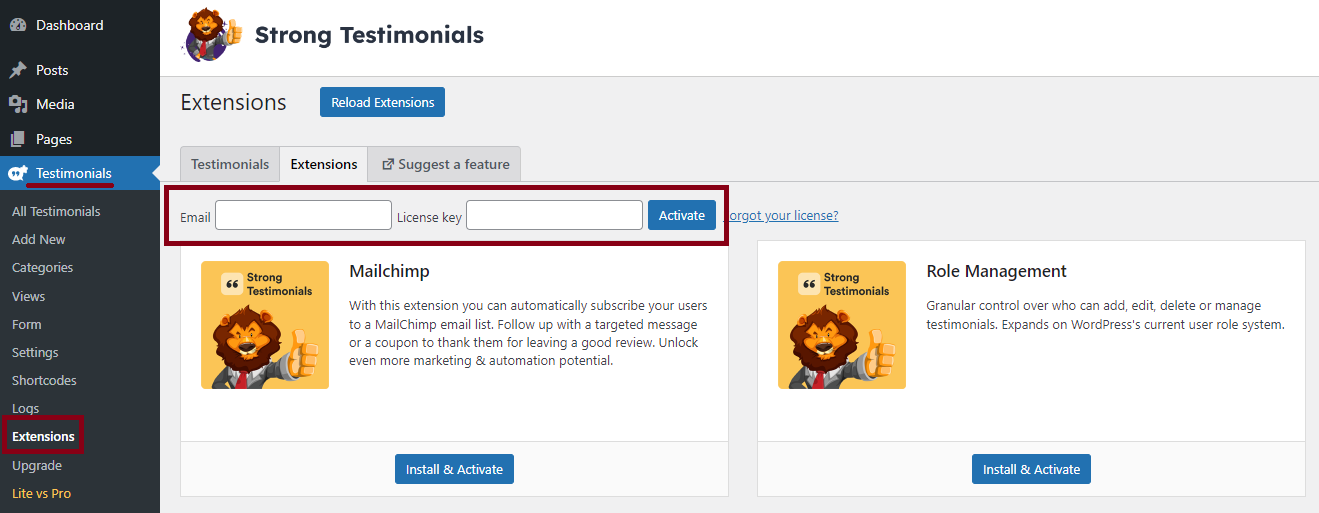The image size is (1319, 513).
Task: Click the Testimonials quote bubble icon
Action: pos(18,173)
